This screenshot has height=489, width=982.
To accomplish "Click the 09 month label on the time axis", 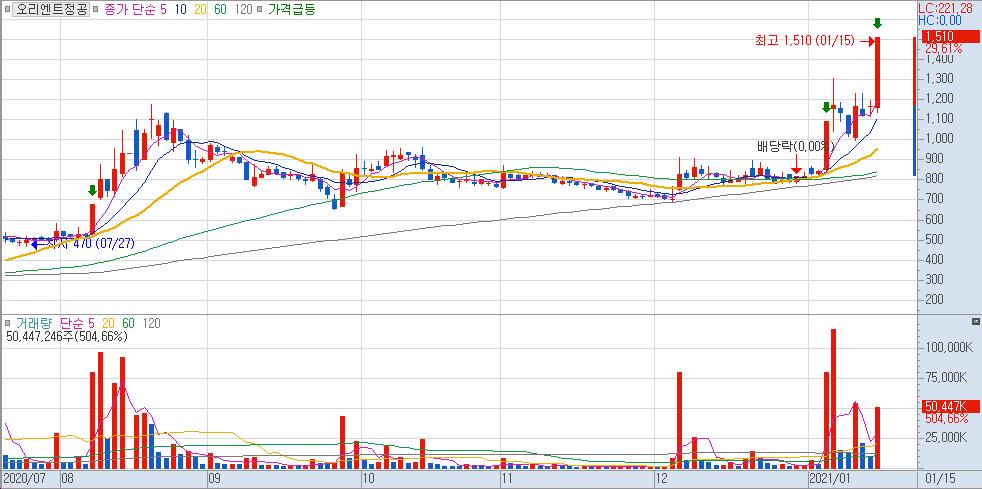I will 214,479.
